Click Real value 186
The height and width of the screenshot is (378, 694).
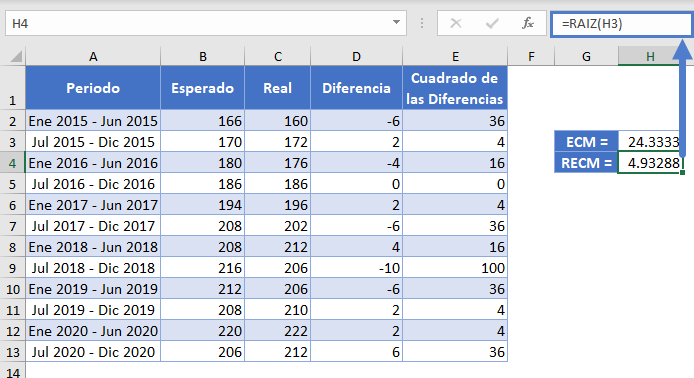coord(278,184)
